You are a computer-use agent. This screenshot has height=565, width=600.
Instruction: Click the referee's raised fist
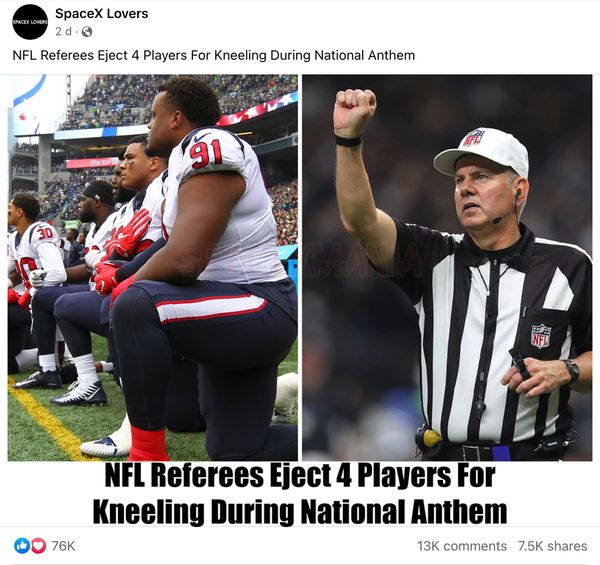tap(354, 112)
